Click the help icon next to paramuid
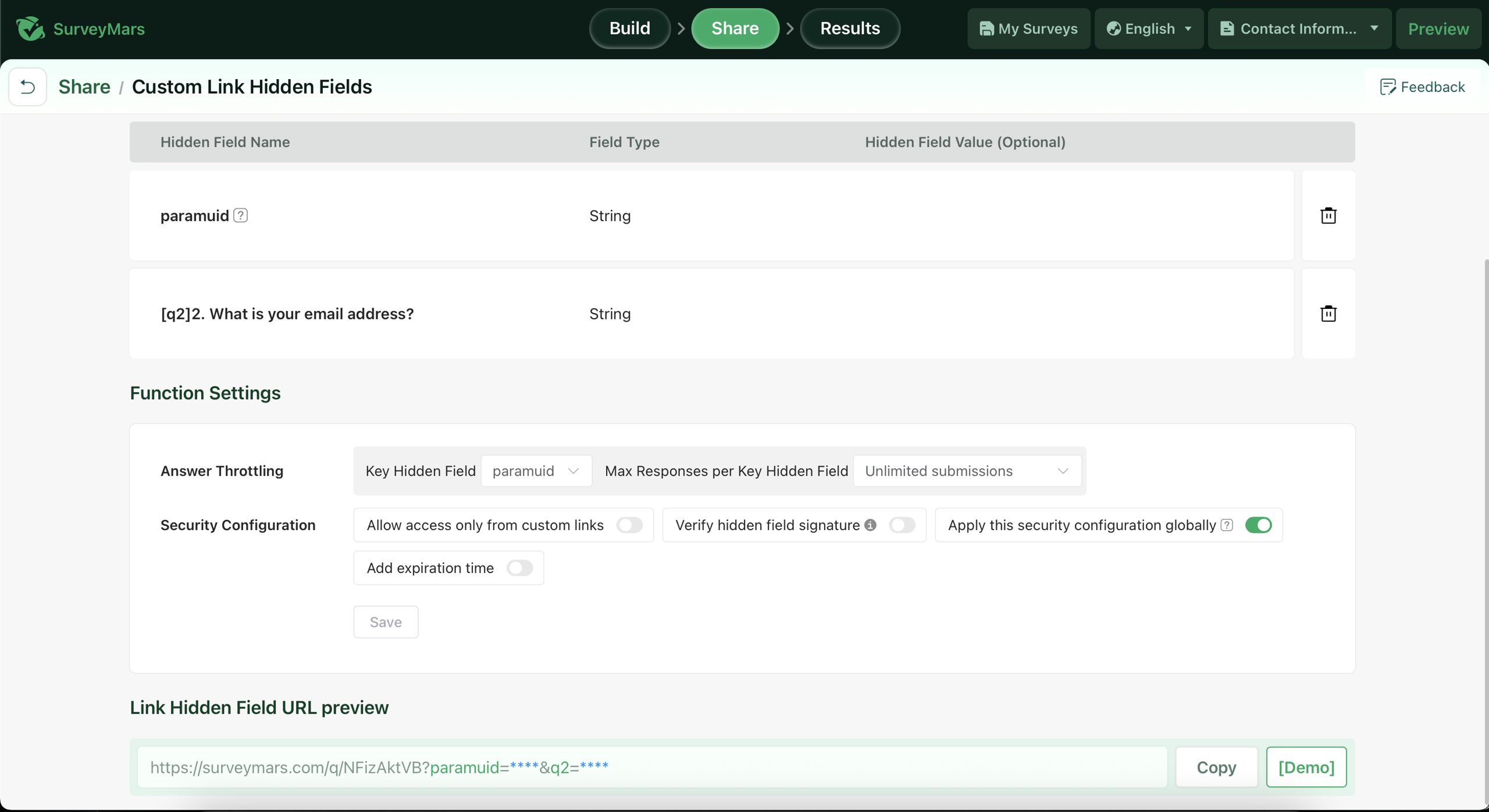Image resolution: width=1489 pixels, height=812 pixels. click(x=240, y=216)
